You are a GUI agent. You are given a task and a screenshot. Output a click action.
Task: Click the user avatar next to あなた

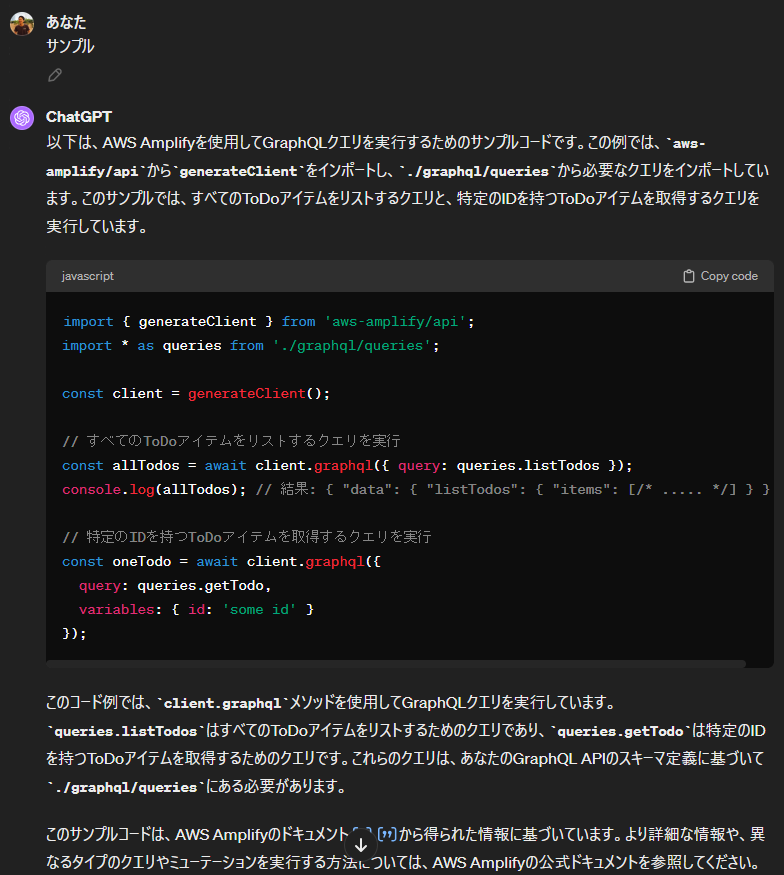click(x=22, y=24)
